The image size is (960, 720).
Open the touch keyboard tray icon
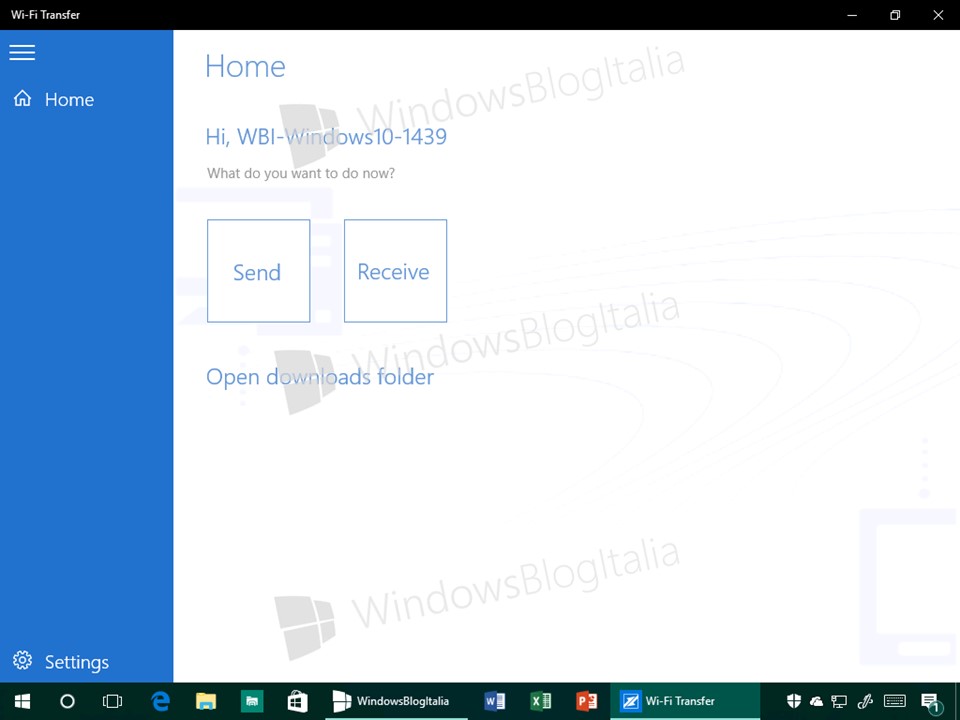click(895, 702)
